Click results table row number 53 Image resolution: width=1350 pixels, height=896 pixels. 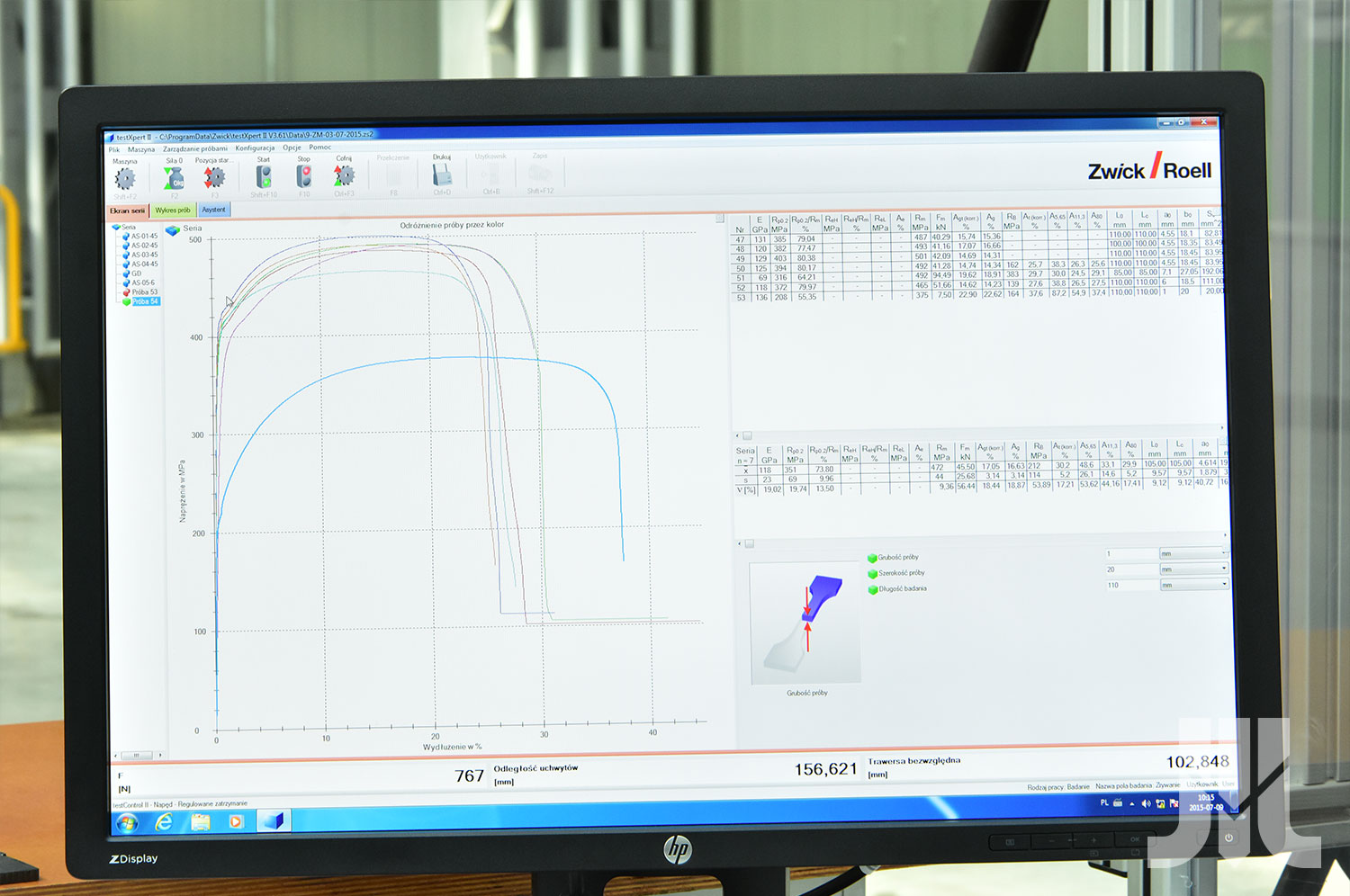(x=741, y=298)
